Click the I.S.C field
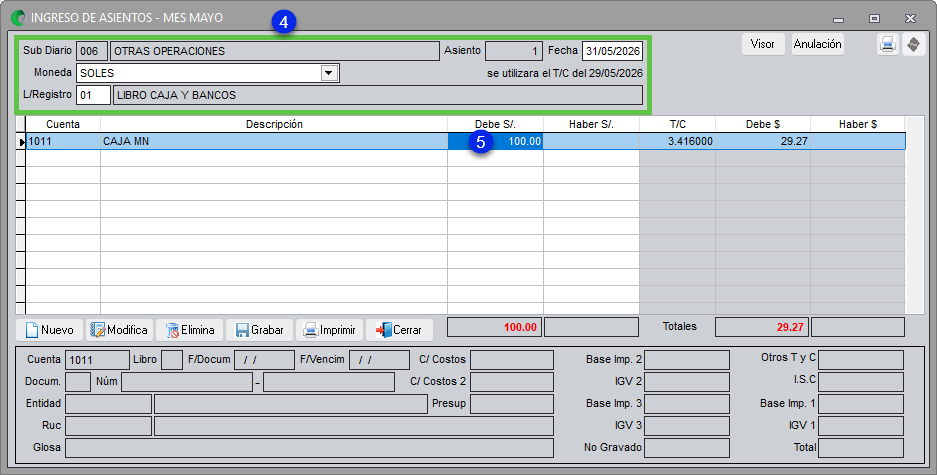The height and width of the screenshot is (475, 937). pos(861,382)
